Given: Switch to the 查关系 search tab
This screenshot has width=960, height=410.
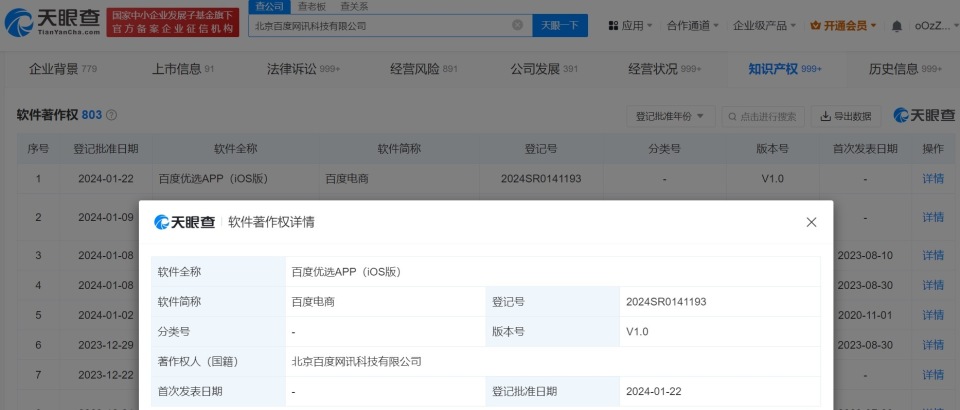Looking at the screenshot, I should [x=354, y=7].
